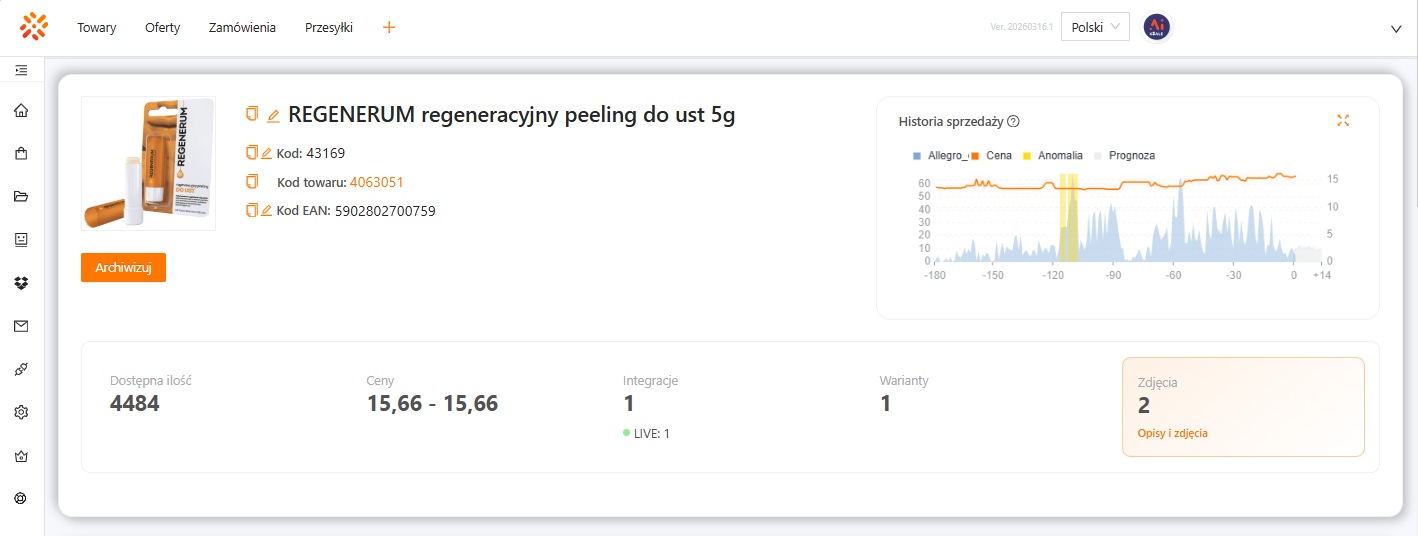Collapse the sidebar with the menu toggle
Viewport: 1418px width, 536px height.
(21, 70)
